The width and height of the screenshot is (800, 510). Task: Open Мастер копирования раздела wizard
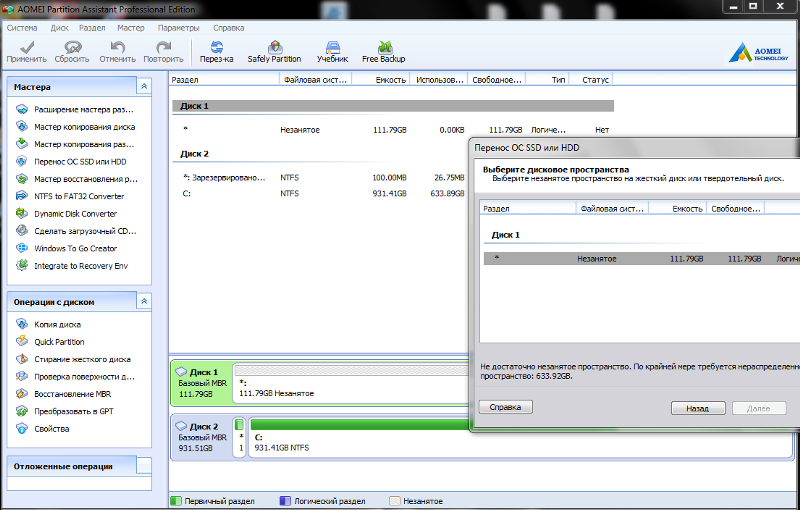coord(76,144)
